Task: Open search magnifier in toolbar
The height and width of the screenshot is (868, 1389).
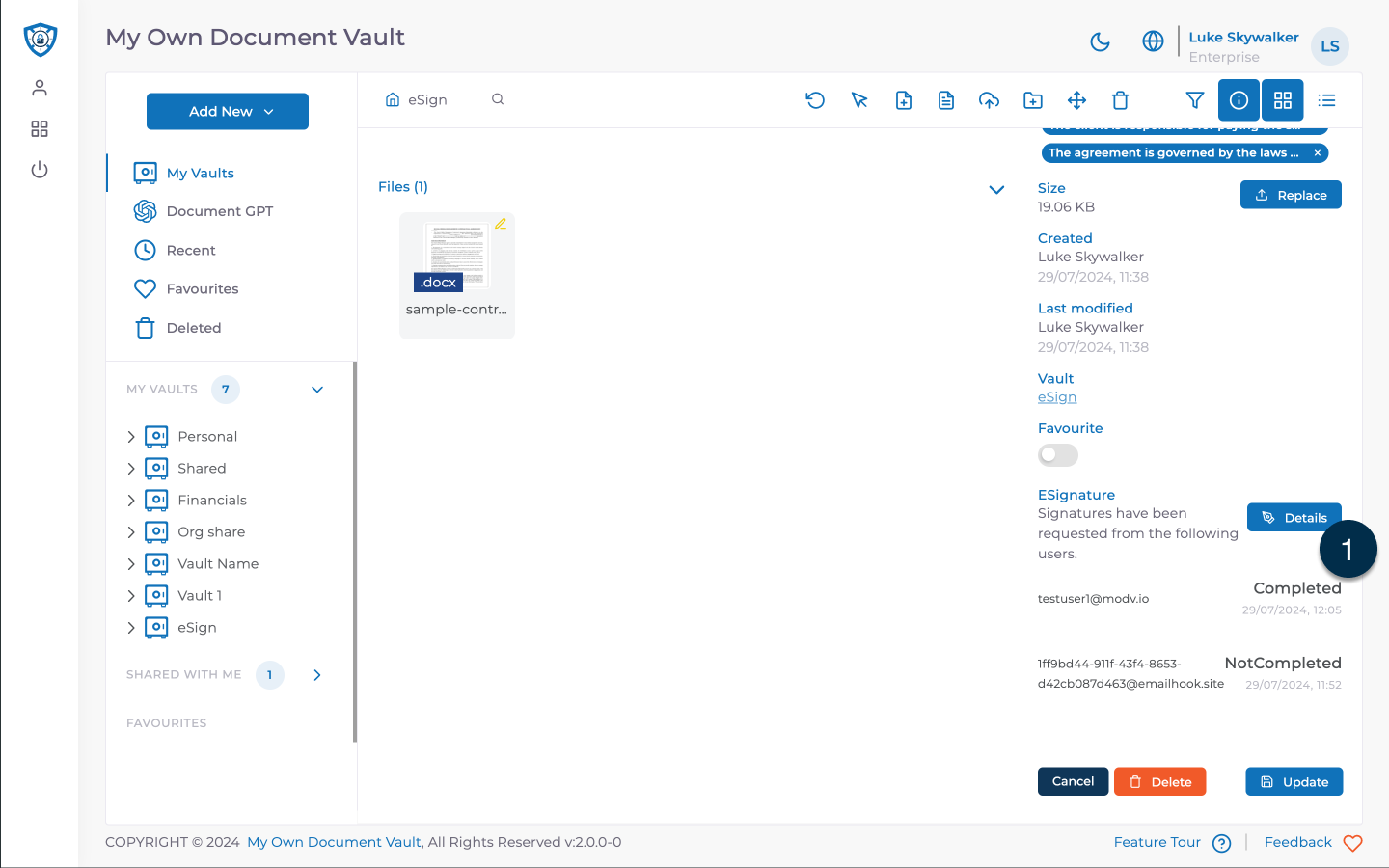Action: tap(498, 99)
